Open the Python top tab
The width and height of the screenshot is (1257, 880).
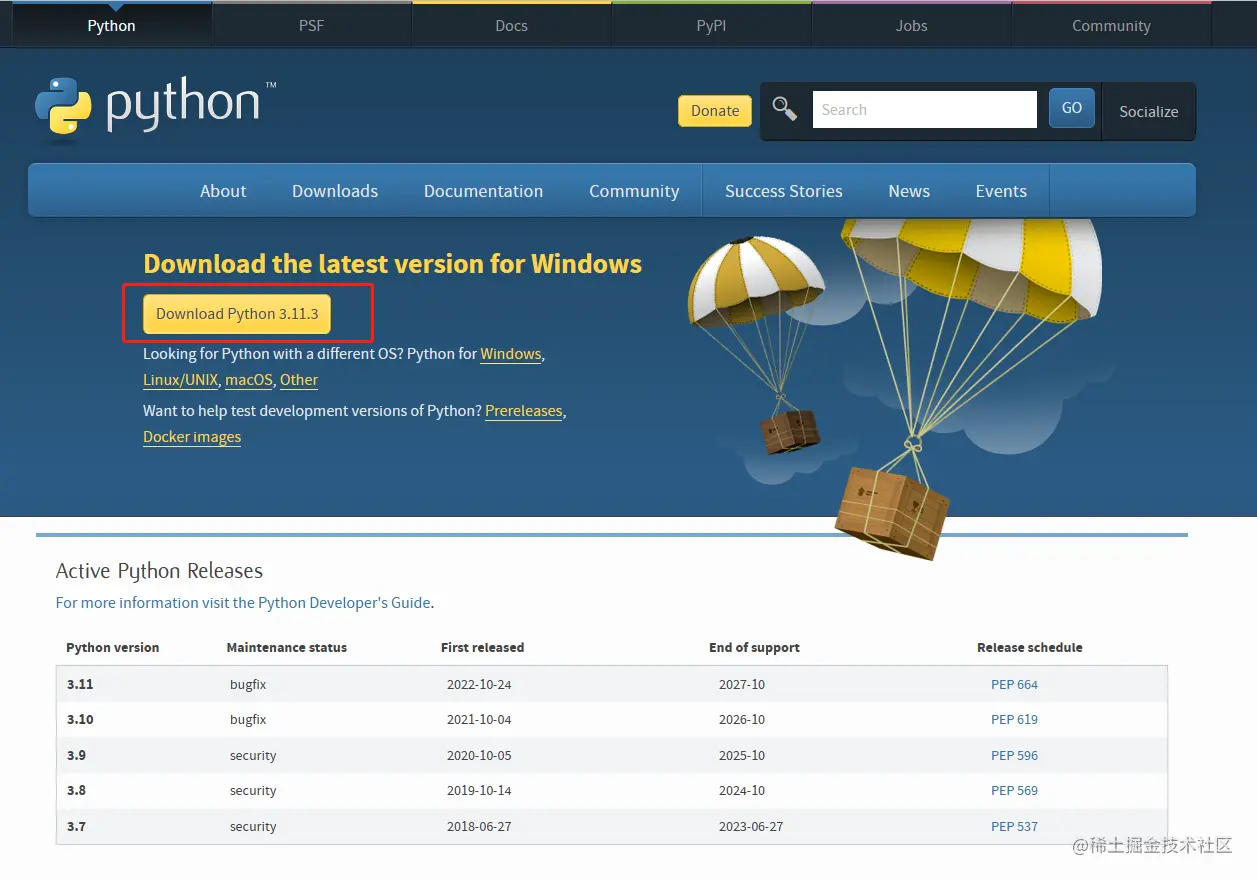point(111,26)
